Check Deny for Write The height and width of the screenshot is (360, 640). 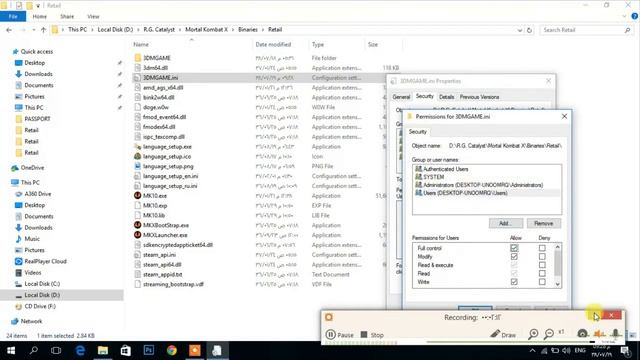(x=542, y=282)
